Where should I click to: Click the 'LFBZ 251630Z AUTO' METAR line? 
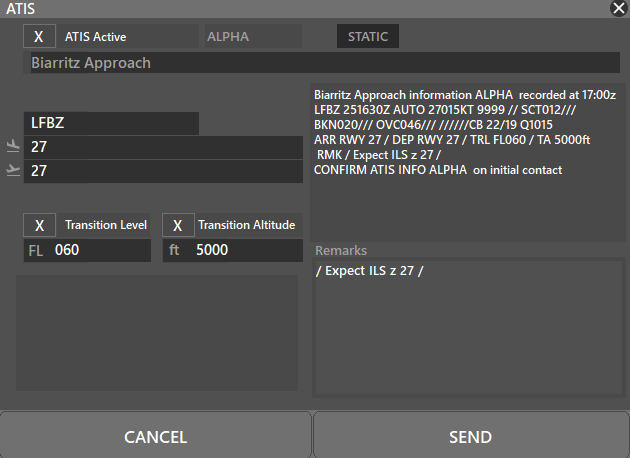pos(445,110)
